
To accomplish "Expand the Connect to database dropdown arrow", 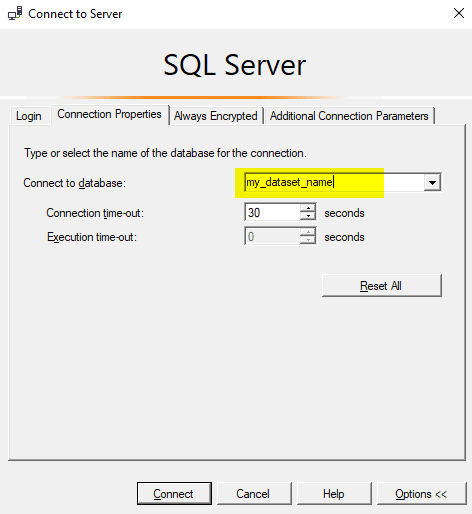I will pos(432,182).
